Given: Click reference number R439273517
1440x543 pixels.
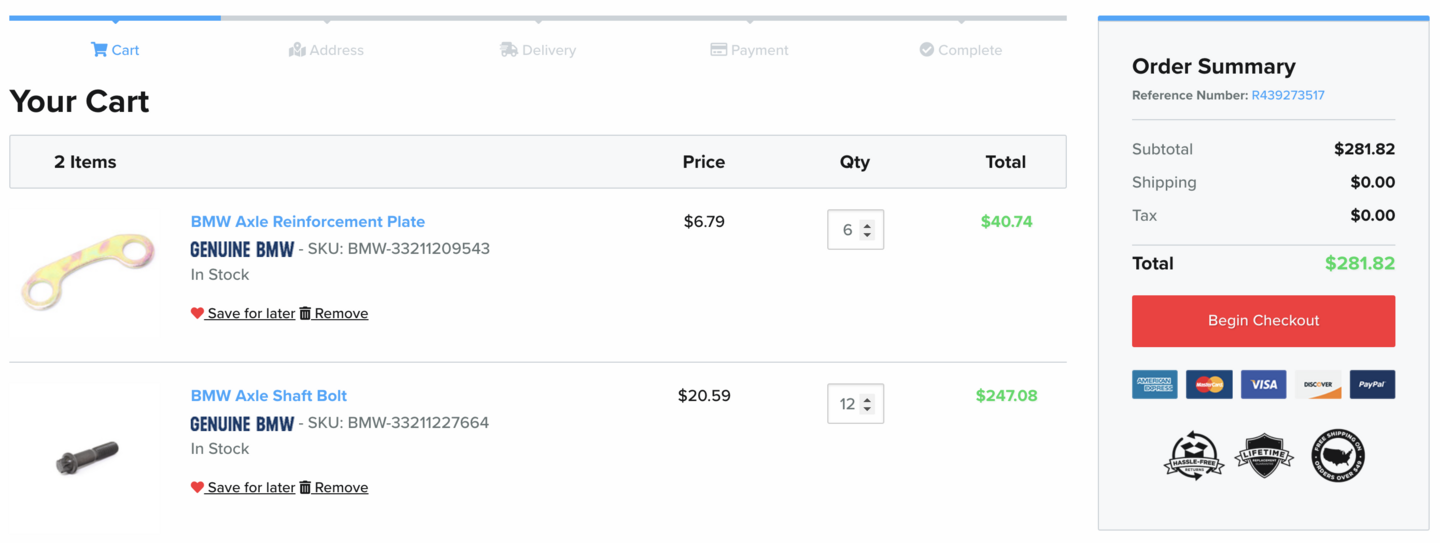Looking at the screenshot, I should tap(1288, 96).
